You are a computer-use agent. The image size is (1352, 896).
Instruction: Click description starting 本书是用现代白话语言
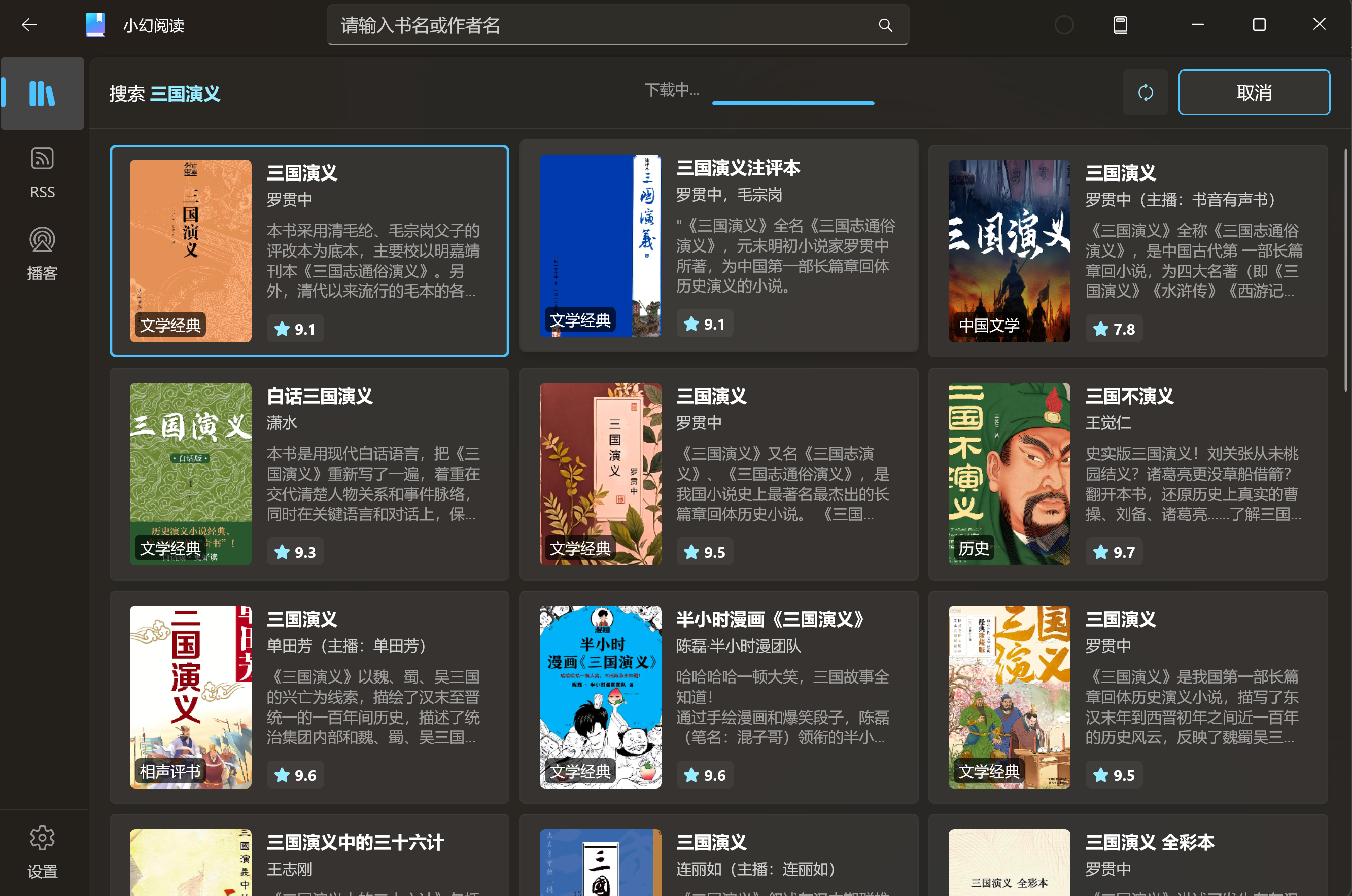[373, 484]
